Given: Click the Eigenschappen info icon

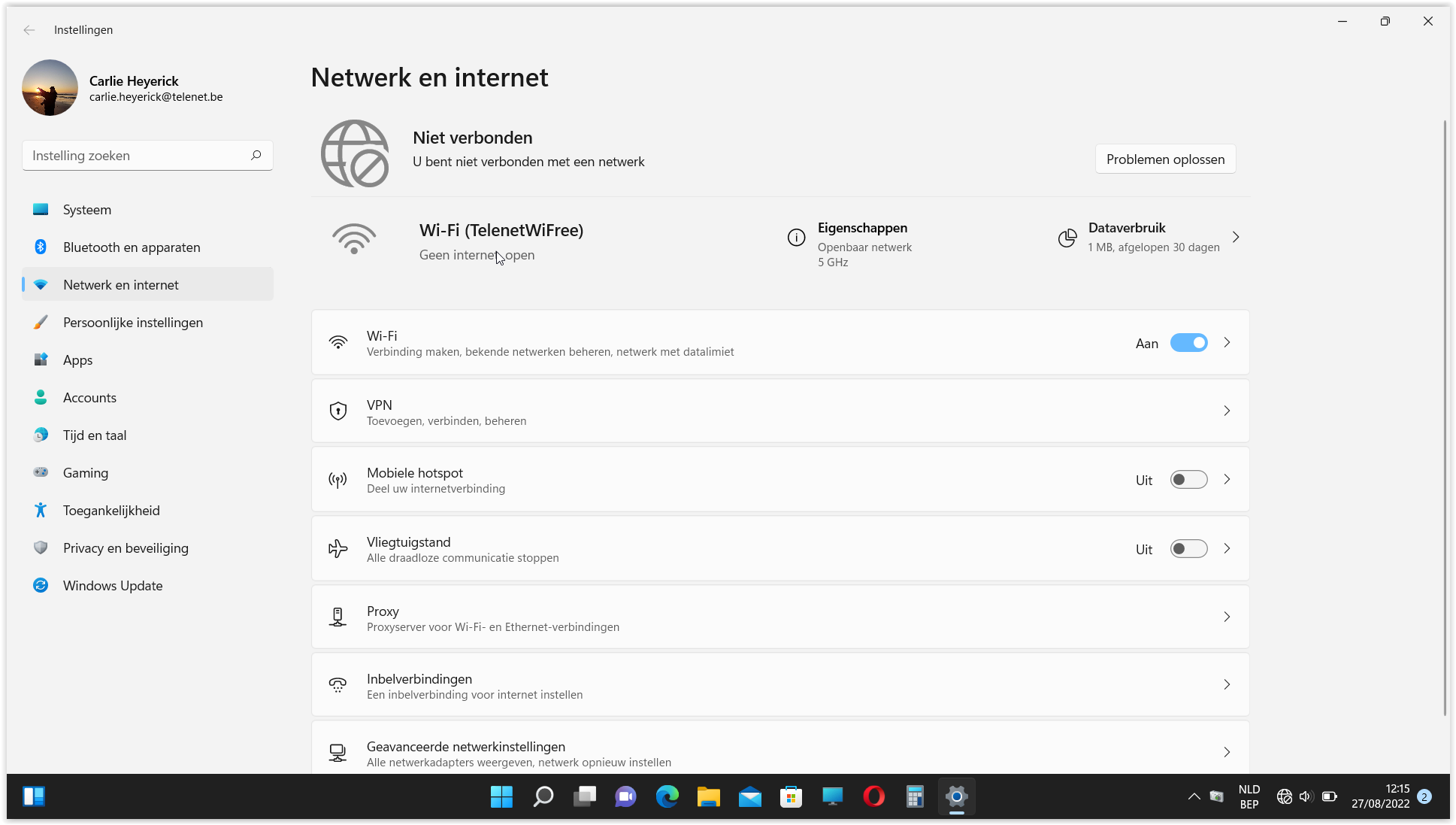Looking at the screenshot, I should click(796, 238).
